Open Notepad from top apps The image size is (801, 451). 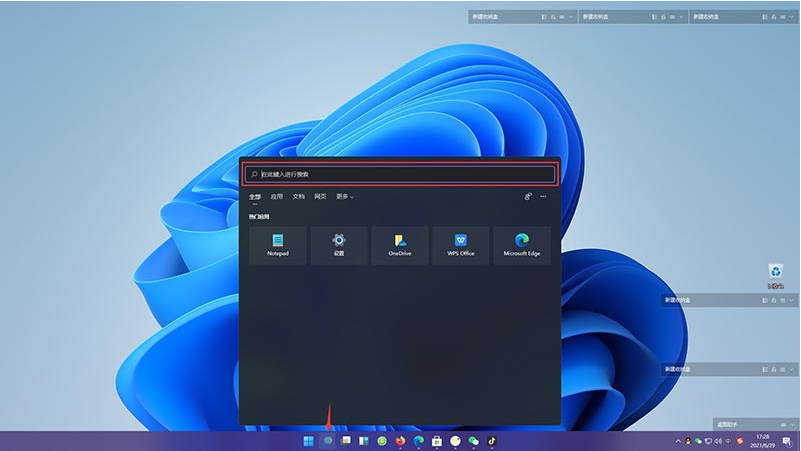click(x=277, y=245)
